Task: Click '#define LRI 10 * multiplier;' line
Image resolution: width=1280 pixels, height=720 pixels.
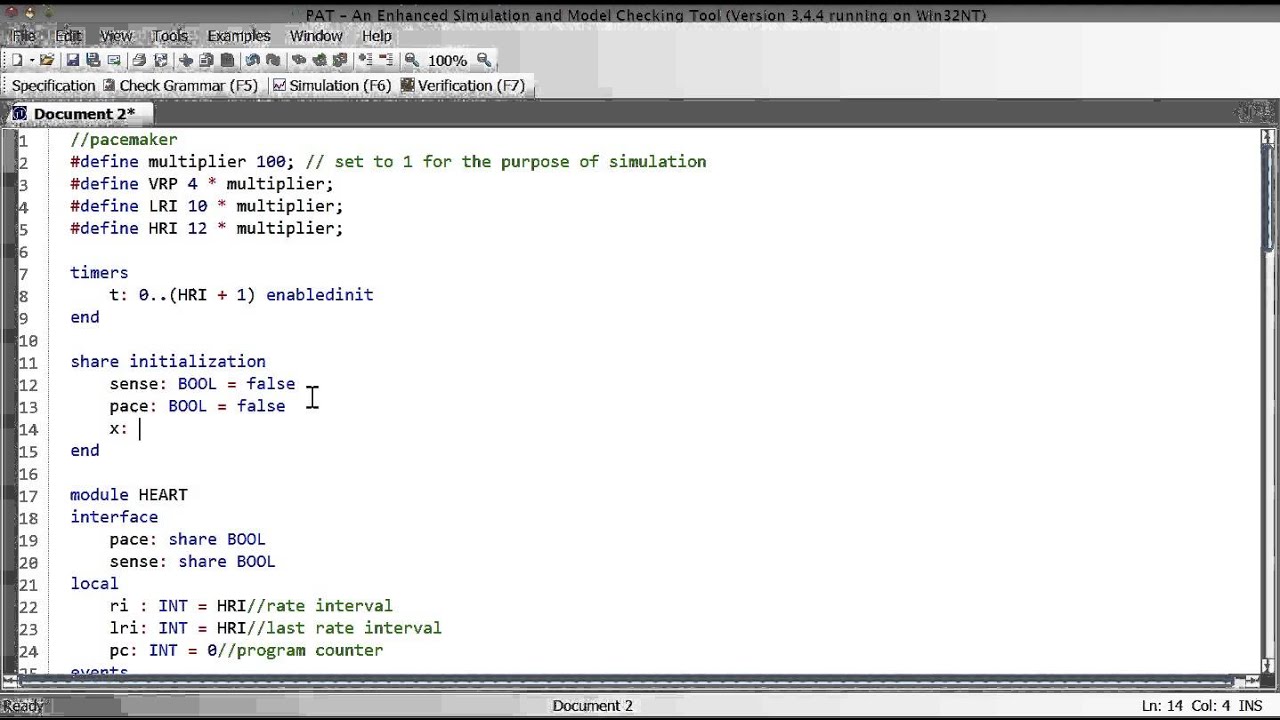Action: click(207, 206)
